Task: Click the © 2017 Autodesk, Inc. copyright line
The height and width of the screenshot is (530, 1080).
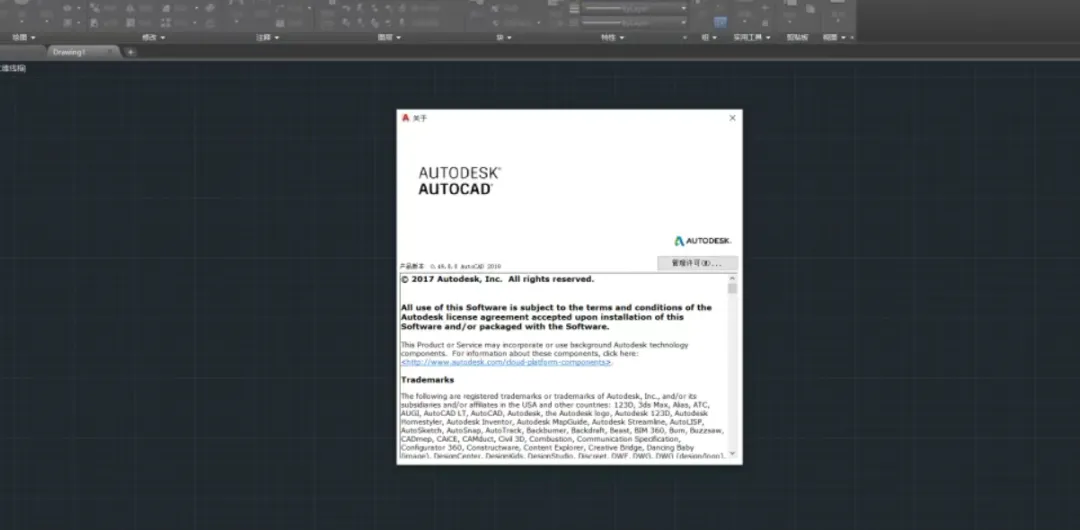Action: pyautogui.click(x=497, y=279)
